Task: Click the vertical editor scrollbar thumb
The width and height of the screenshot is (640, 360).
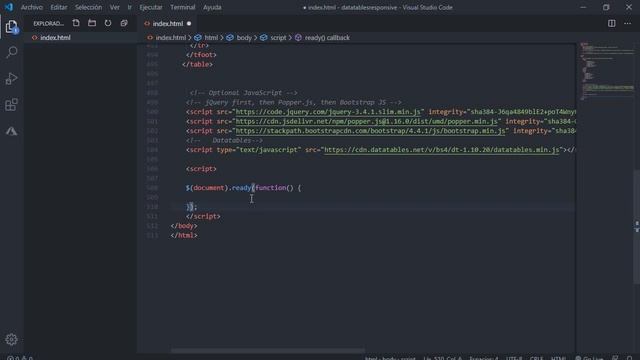Action: [637, 226]
